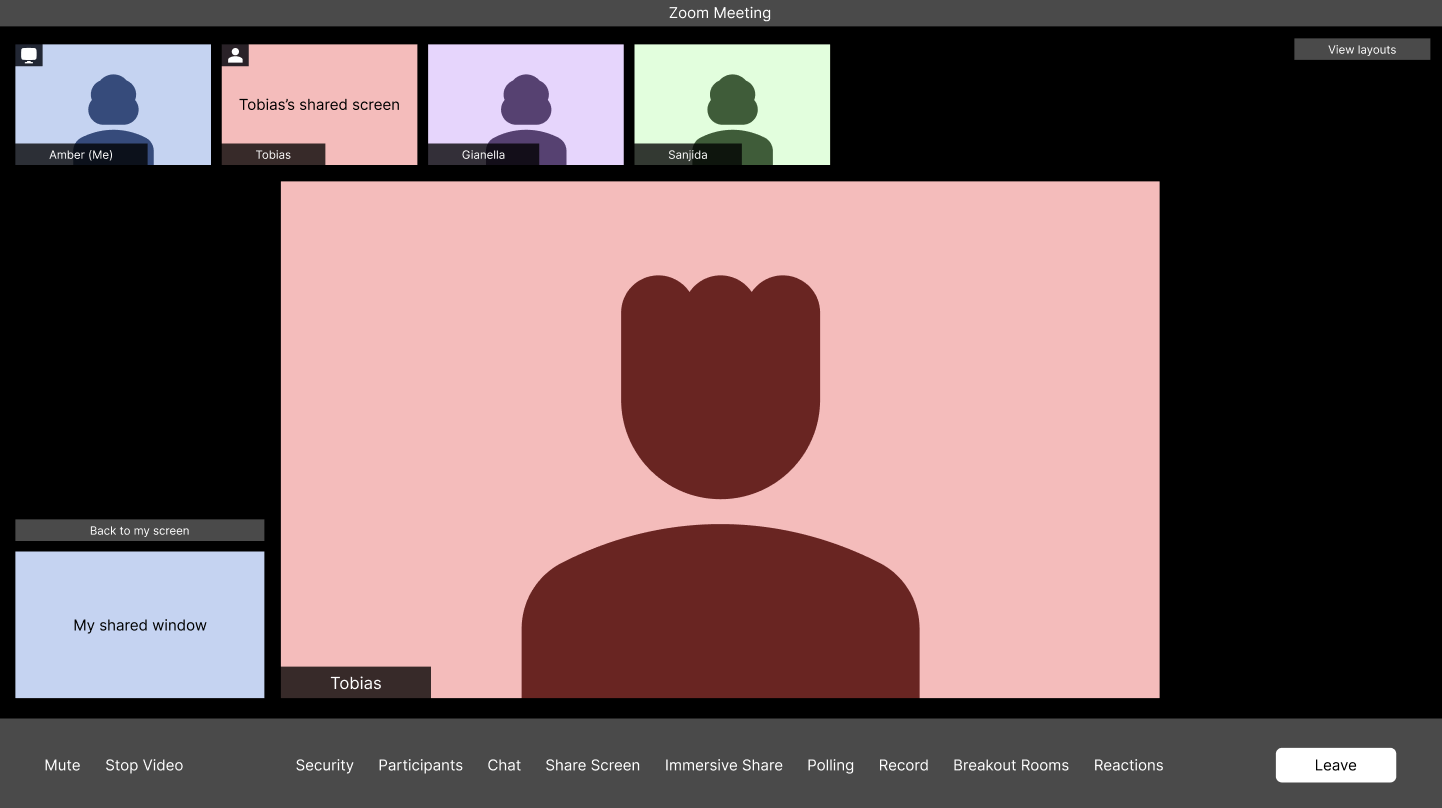
Task: Start recording the meeting
Action: (903, 765)
